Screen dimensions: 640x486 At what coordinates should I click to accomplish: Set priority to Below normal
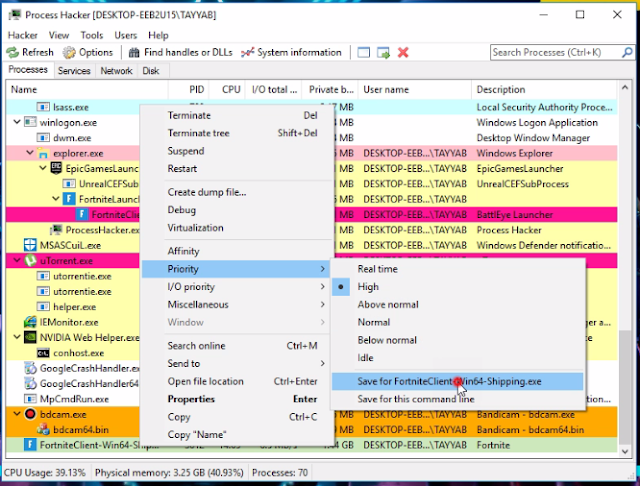(x=457, y=340)
